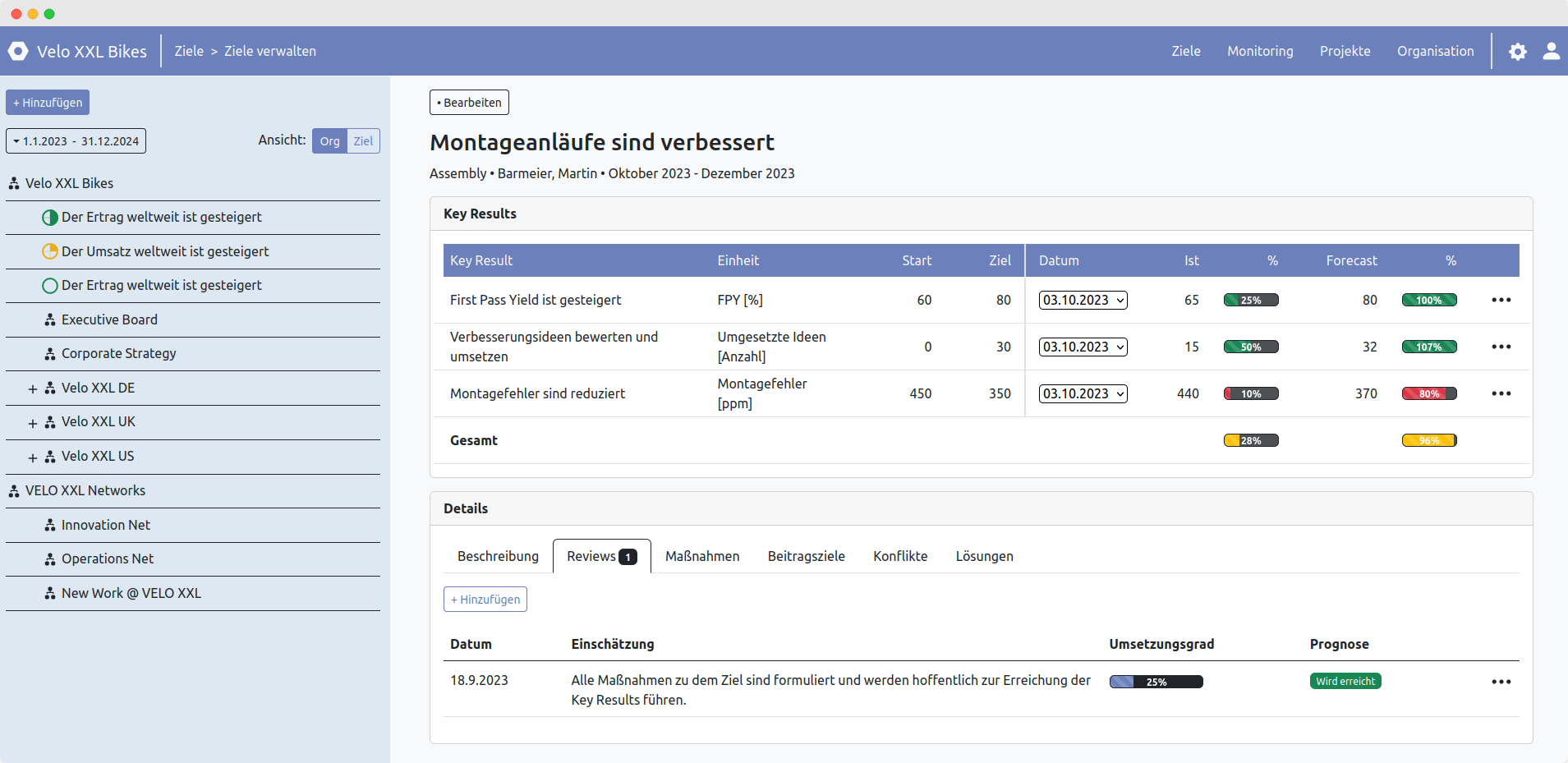Open the Monitoring menu

(1260, 51)
